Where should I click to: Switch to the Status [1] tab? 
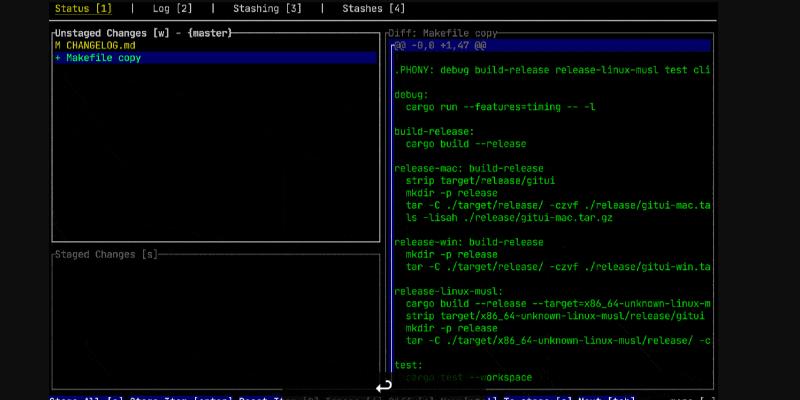point(83,9)
